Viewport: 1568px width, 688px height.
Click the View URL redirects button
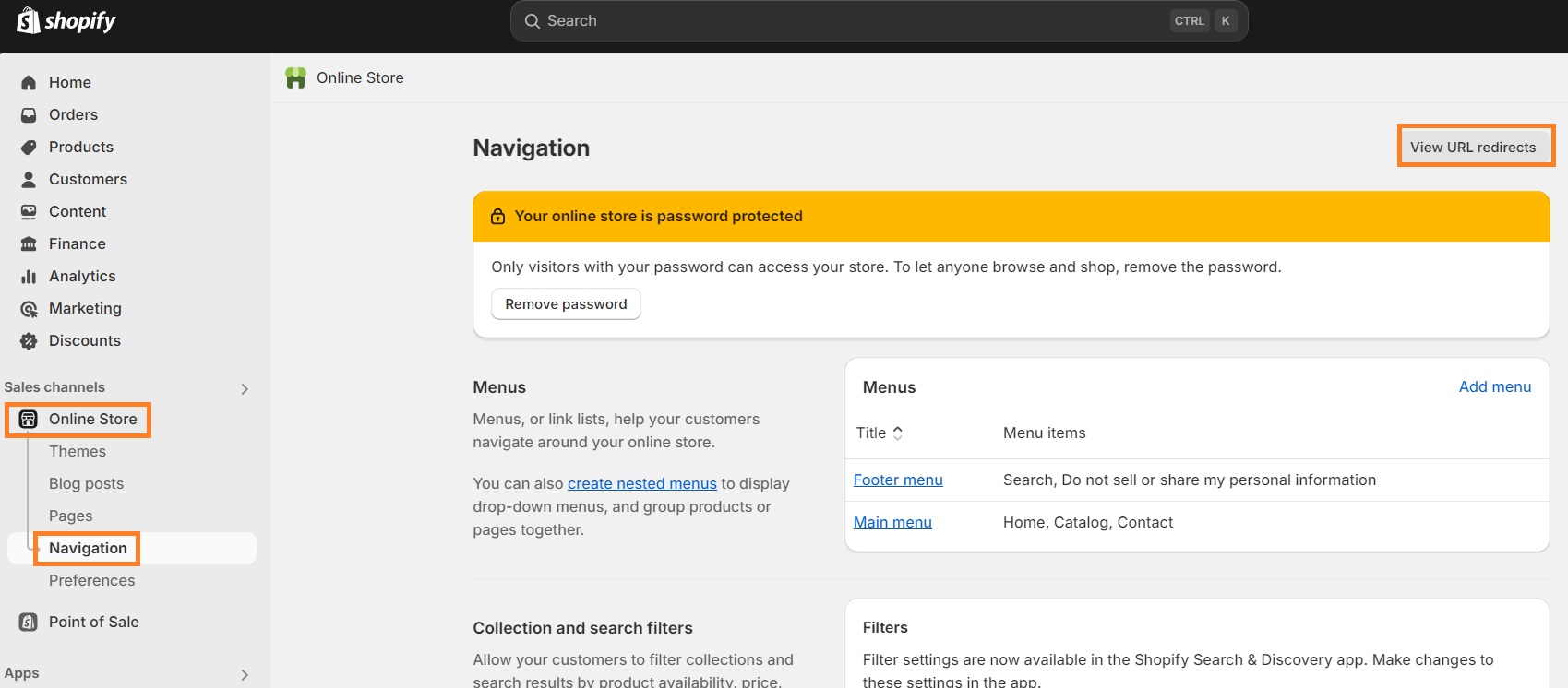pos(1473,148)
